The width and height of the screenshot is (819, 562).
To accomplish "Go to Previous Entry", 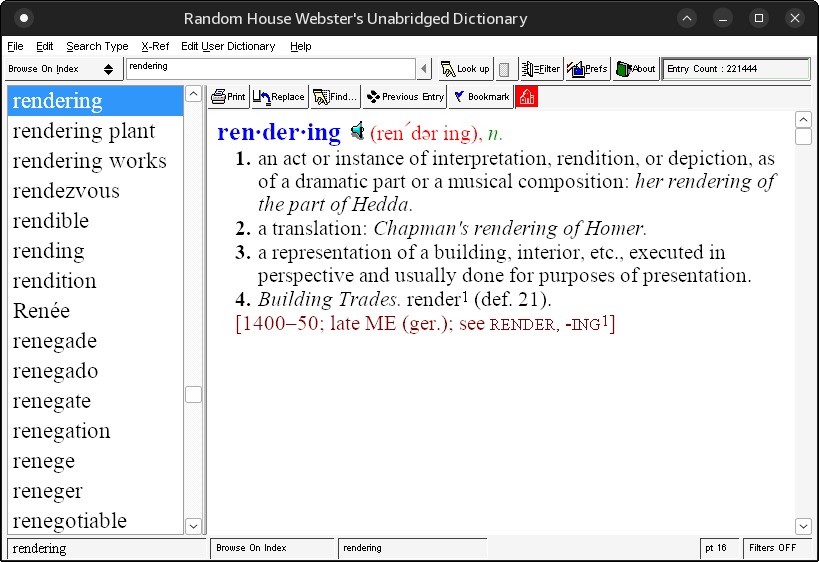I will (405, 97).
